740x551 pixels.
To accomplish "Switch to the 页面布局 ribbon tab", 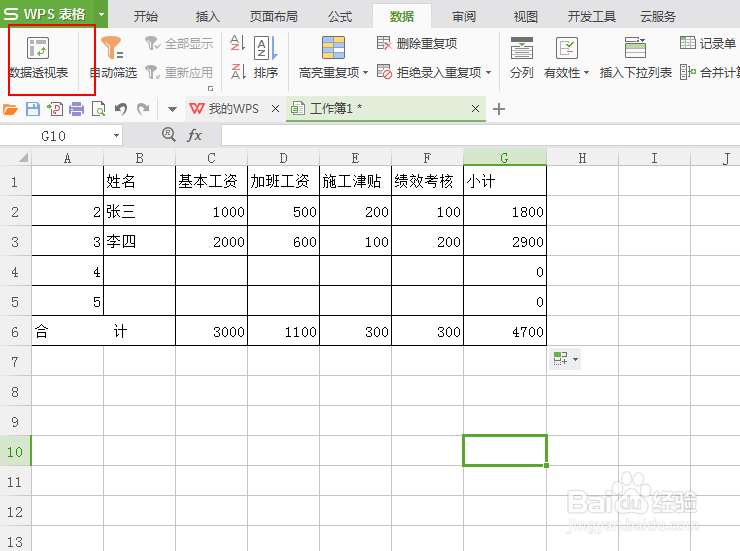I will click(x=274, y=17).
